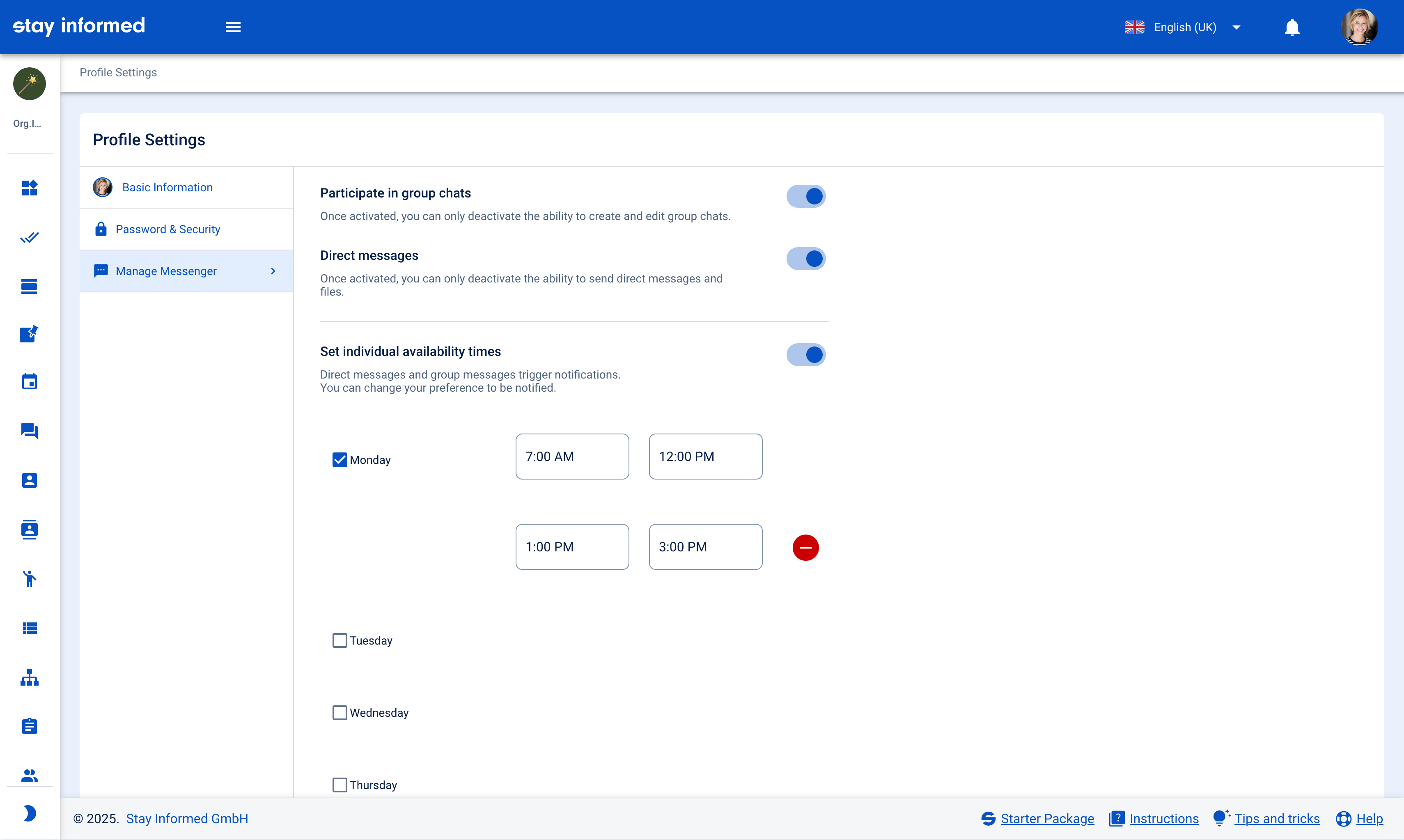
Task: Open the Instructions link
Action: [x=1163, y=819]
